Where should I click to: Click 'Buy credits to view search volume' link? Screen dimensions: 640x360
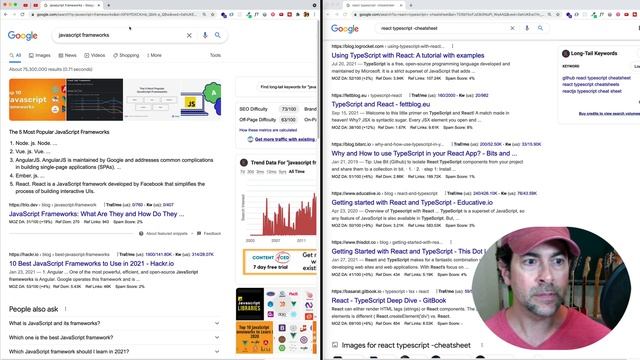tap(609, 113)
